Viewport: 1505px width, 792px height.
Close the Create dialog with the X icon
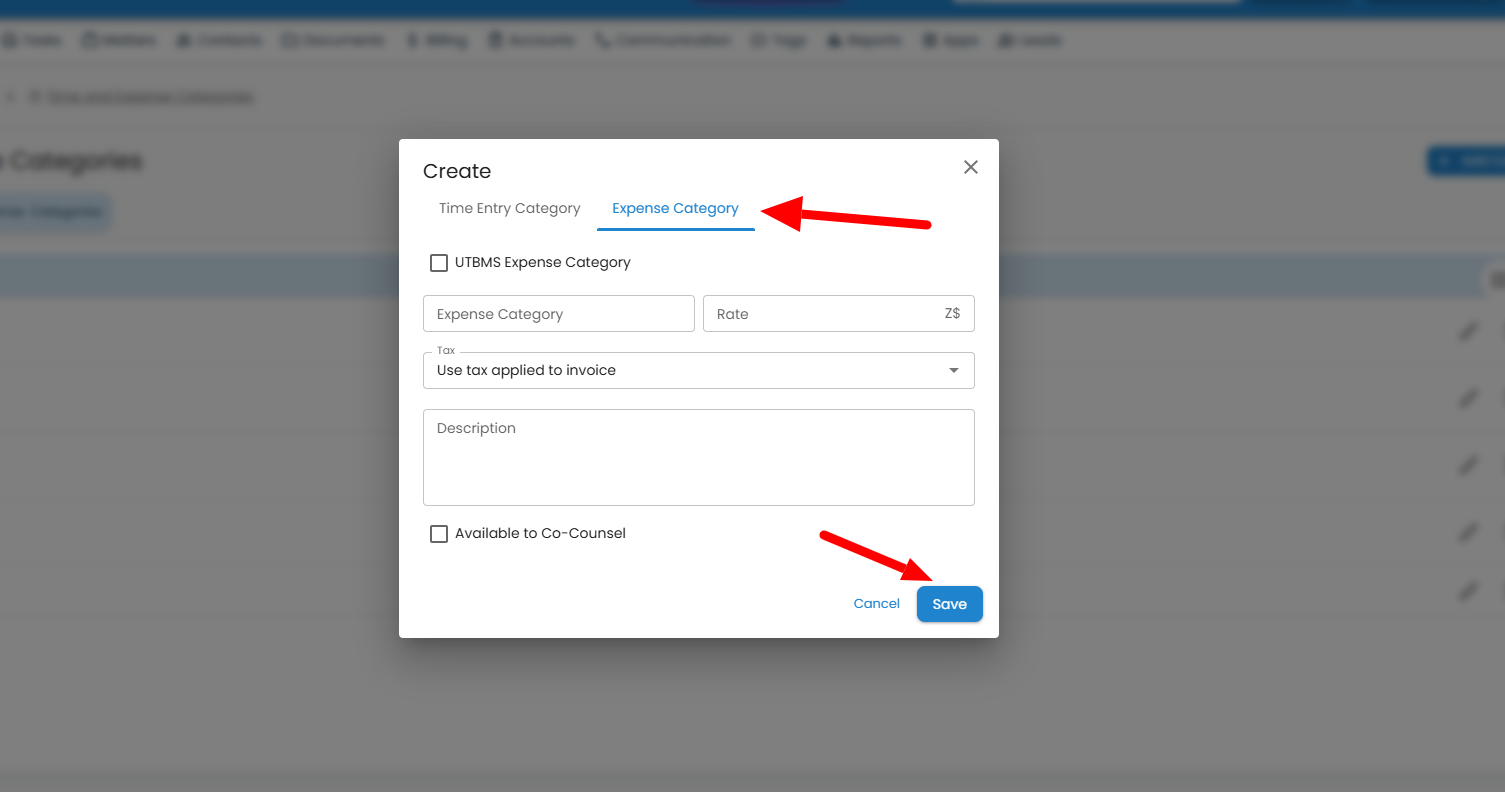(x=970, y=168)
